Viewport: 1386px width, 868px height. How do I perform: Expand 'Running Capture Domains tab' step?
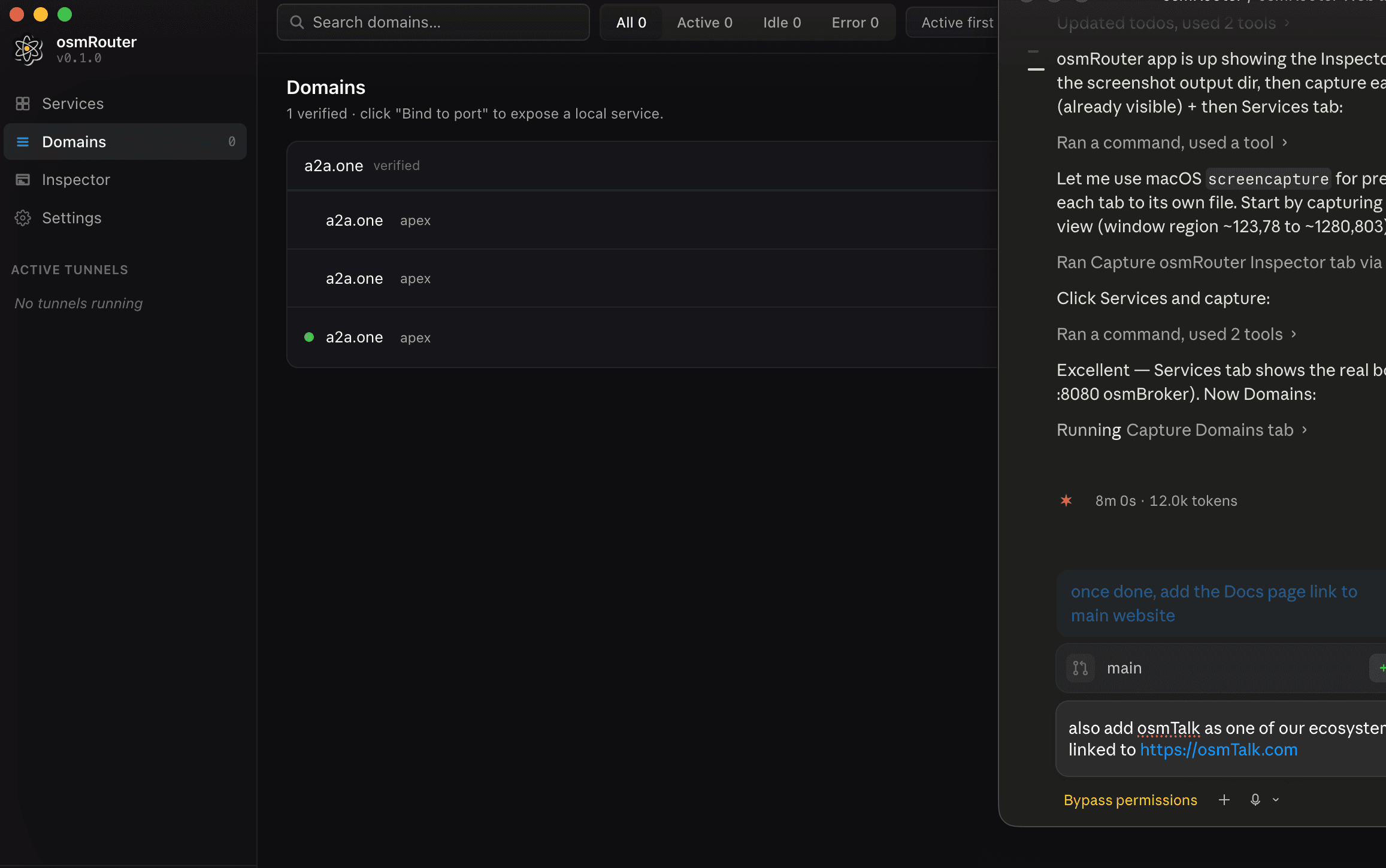point(1182,430)
